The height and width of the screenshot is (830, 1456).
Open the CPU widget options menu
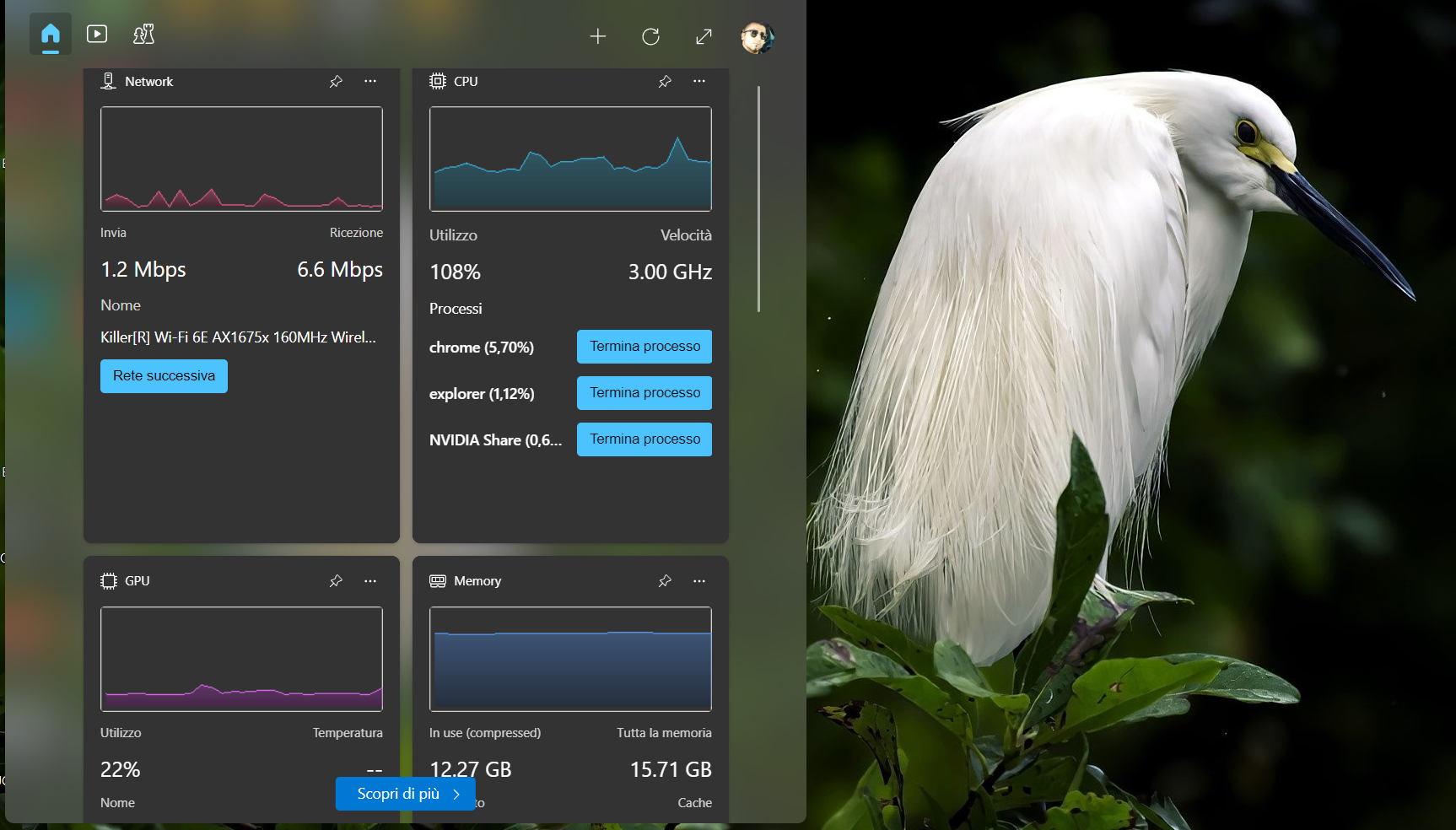coord(698,81)
